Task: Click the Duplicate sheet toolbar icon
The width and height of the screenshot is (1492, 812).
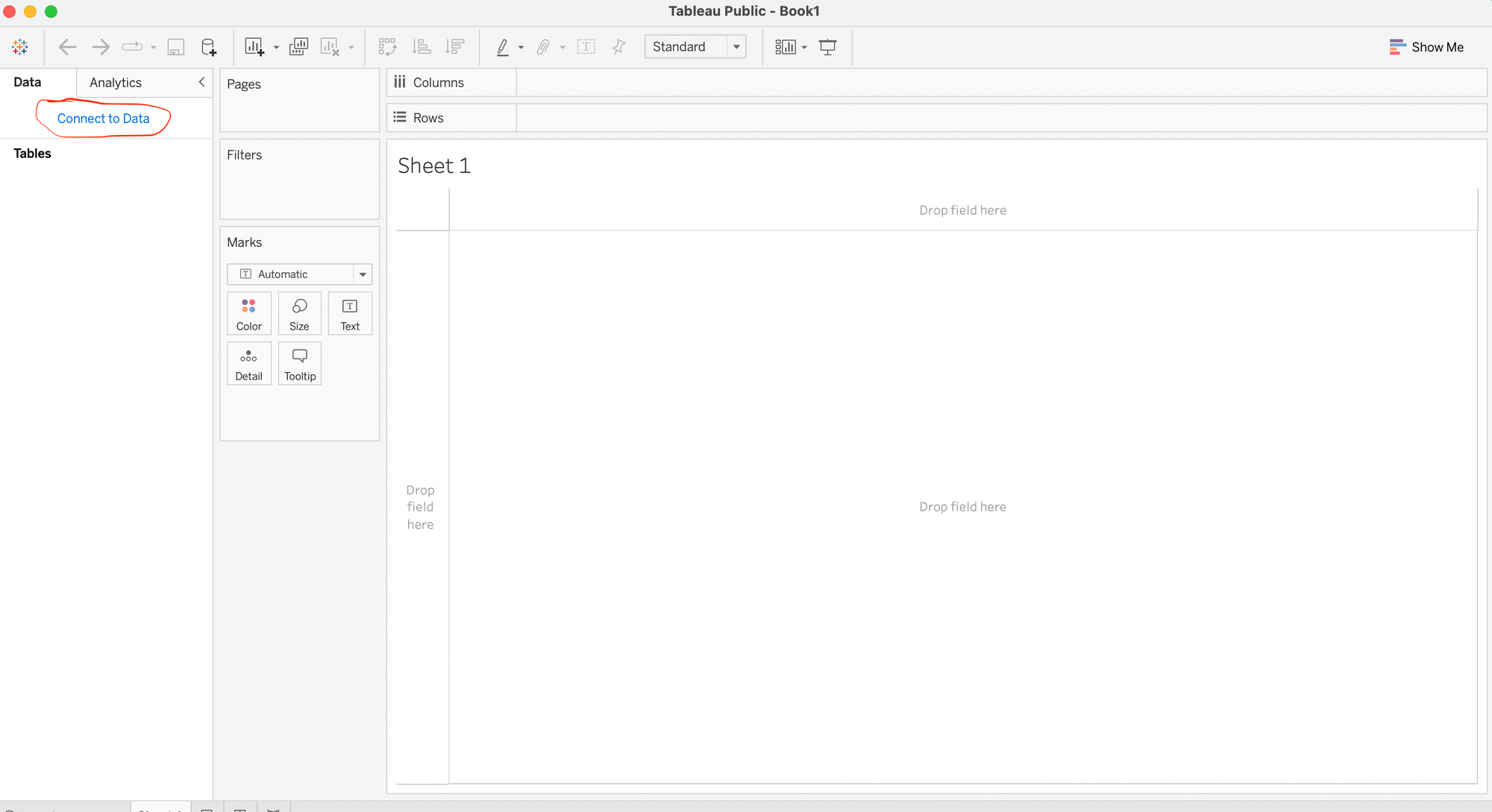Action: (x=298, y=47)
